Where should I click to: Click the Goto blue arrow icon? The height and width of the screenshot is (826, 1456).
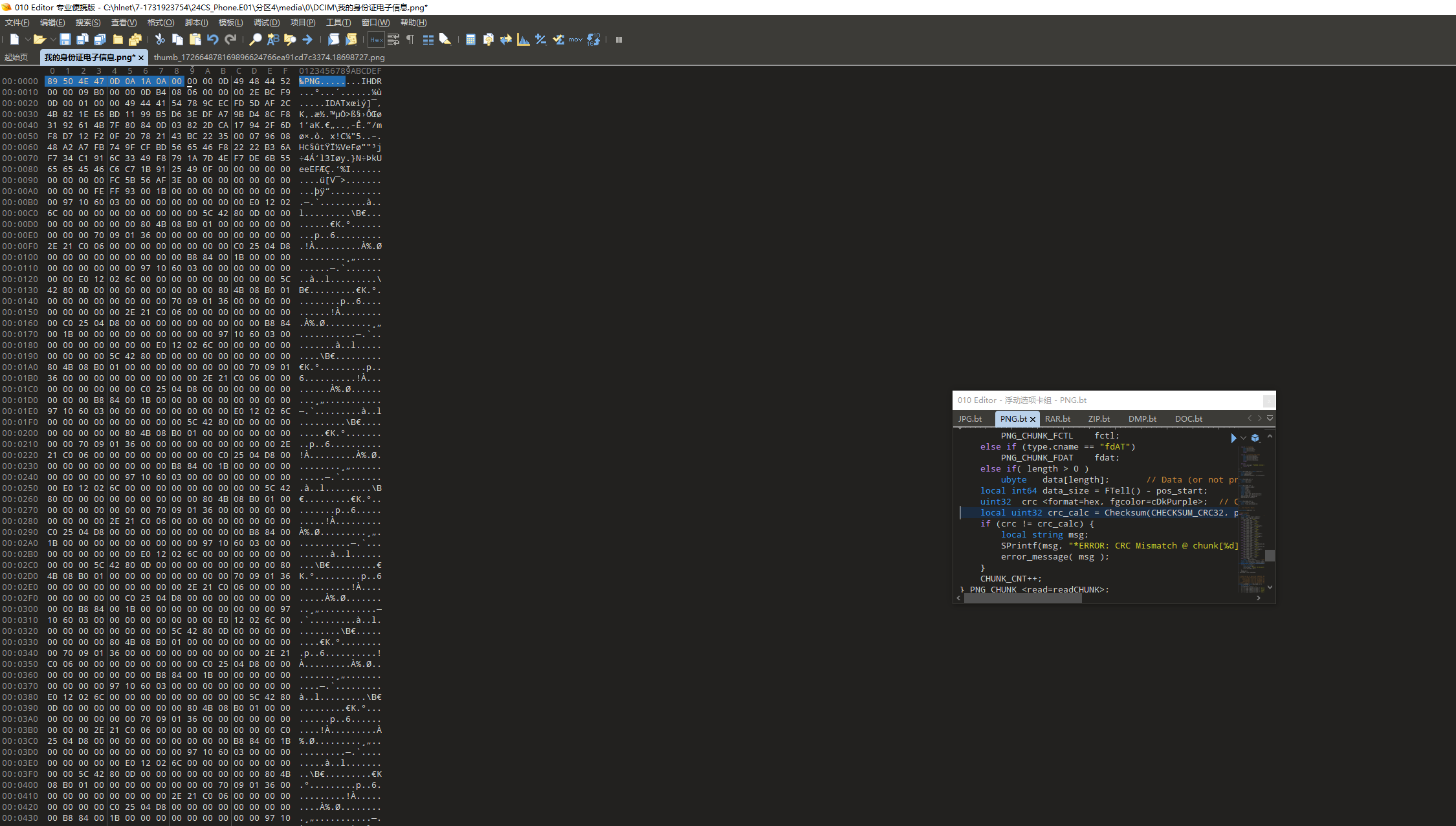click(x=307, y=39)
